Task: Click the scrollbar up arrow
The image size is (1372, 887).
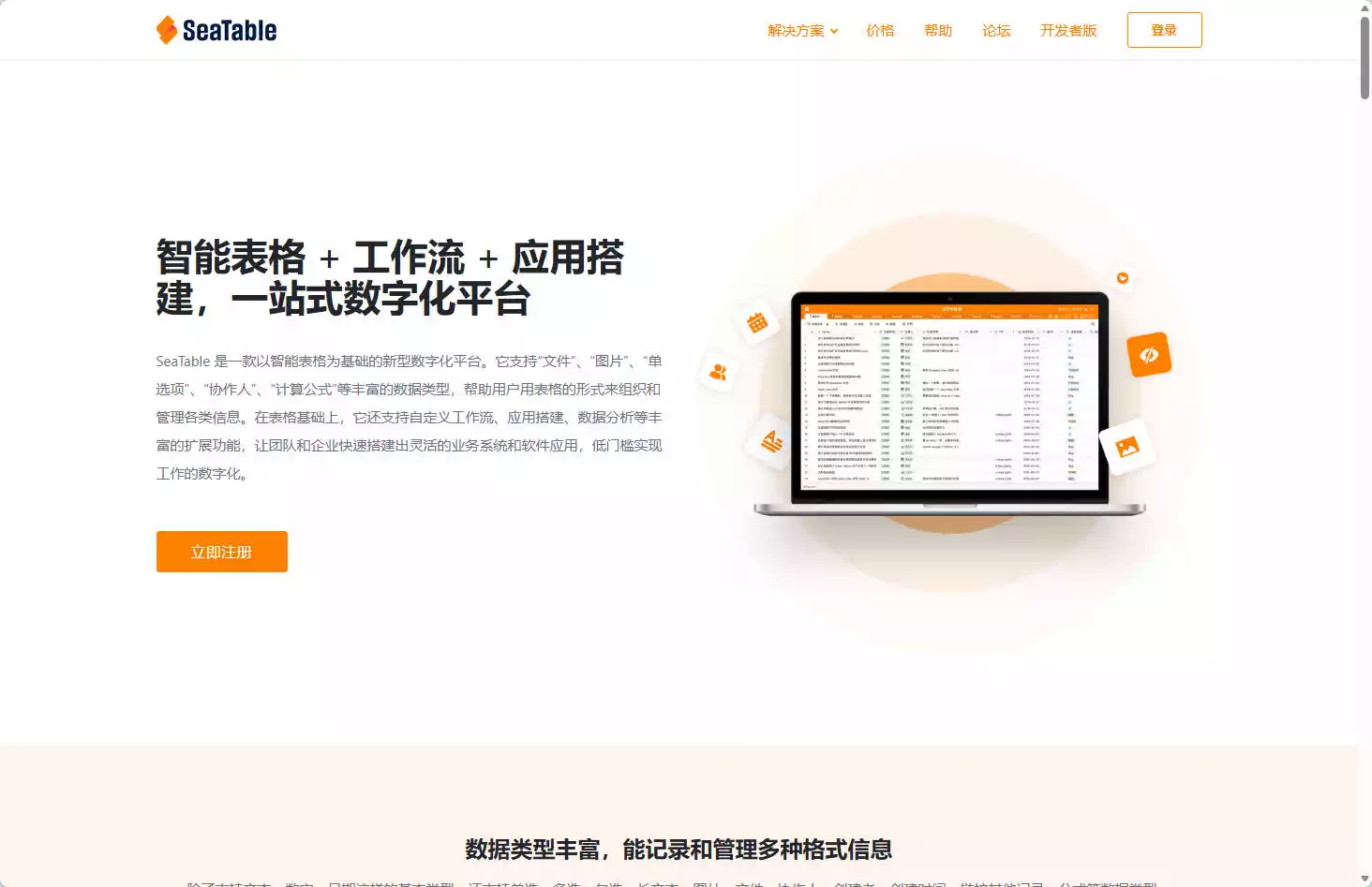Action: tap(1365, 7)
